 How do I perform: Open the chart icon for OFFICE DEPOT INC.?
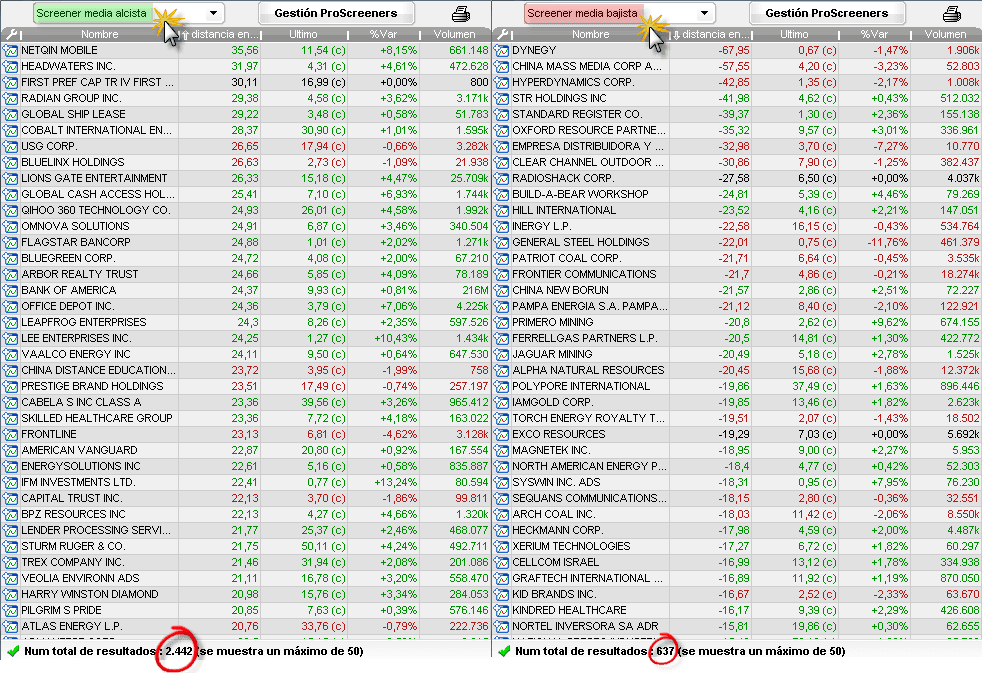(11, 306)
